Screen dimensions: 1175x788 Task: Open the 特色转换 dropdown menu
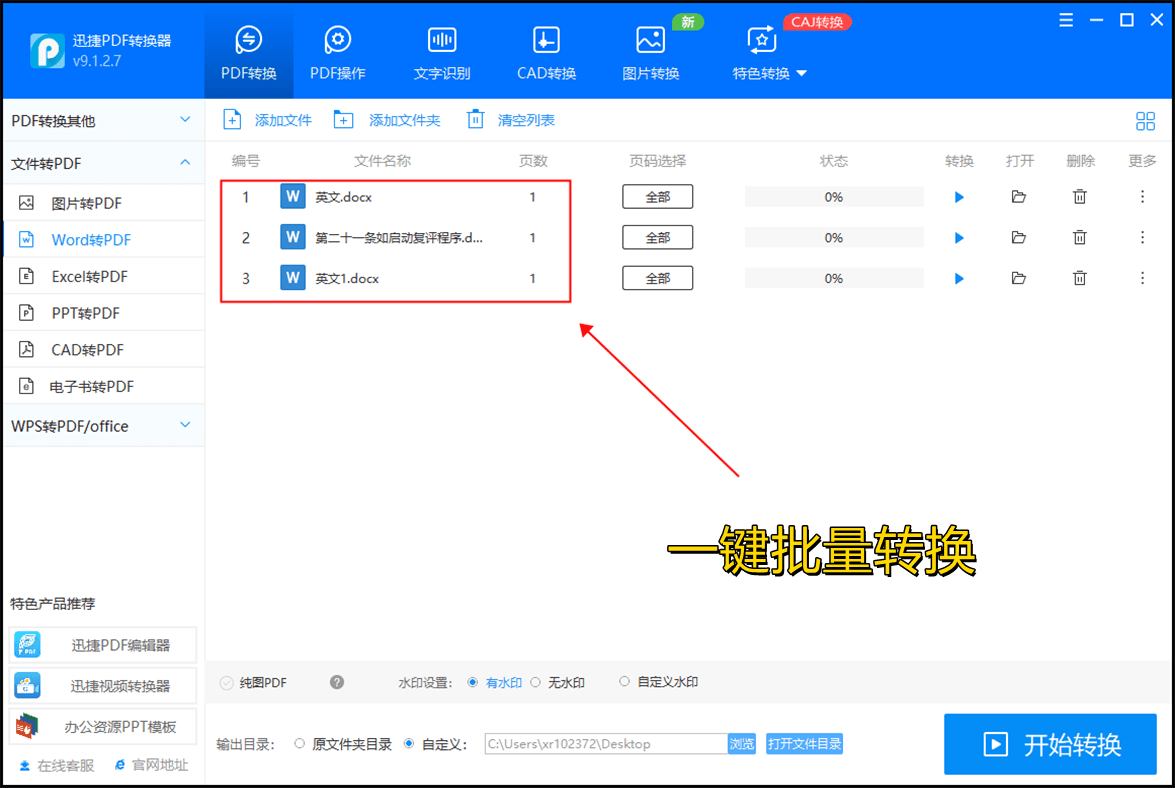(770, 52)
